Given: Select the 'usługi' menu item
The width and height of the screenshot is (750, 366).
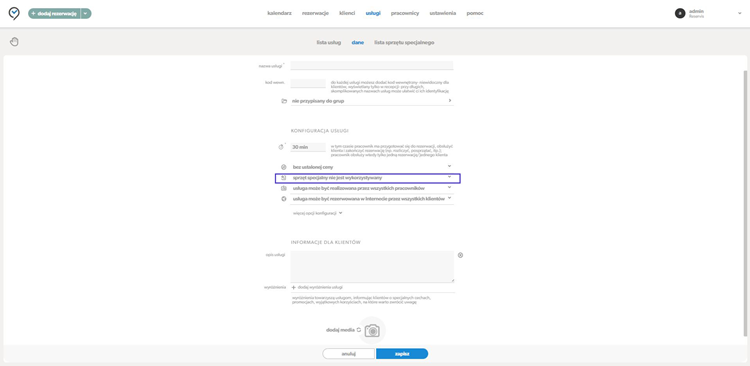Looking at the screenshot, I should [x=373, y=13].
